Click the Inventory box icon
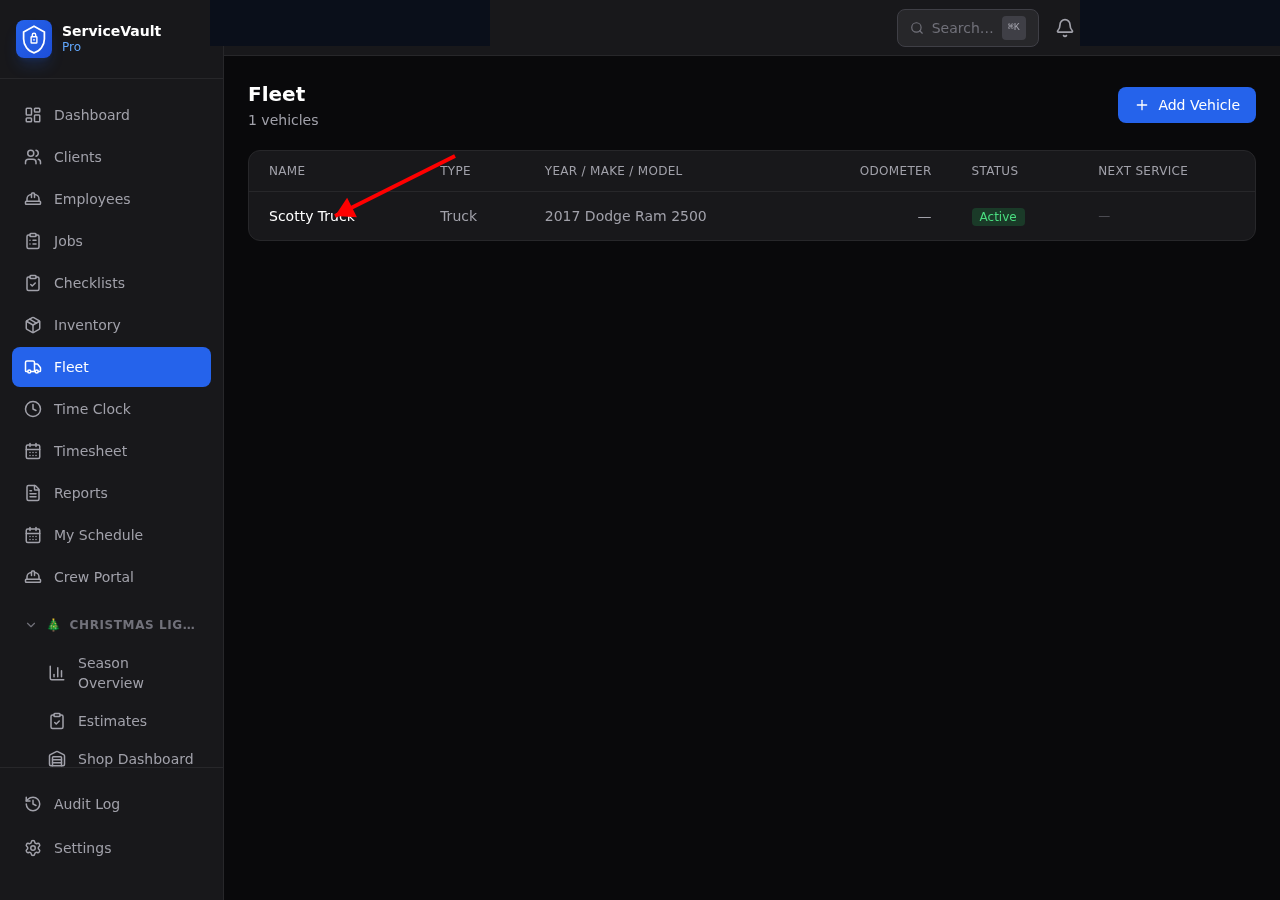Image resolution: width=1280 pixels, height=900 pixels. point(33,325)
